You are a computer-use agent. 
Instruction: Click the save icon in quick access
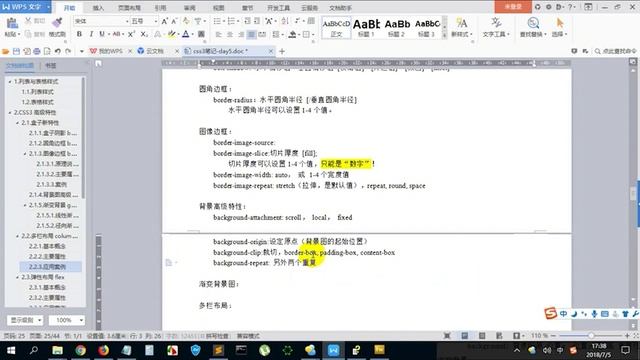16,51
